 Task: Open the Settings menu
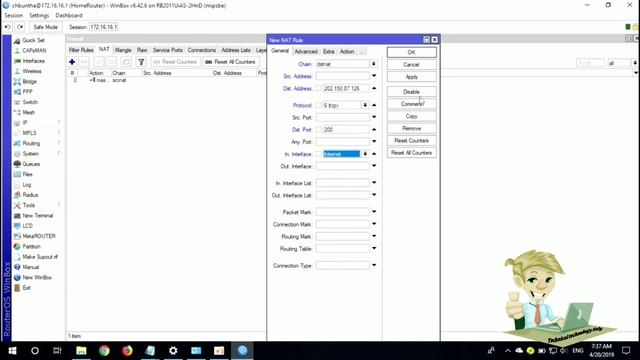coord(39,16)
